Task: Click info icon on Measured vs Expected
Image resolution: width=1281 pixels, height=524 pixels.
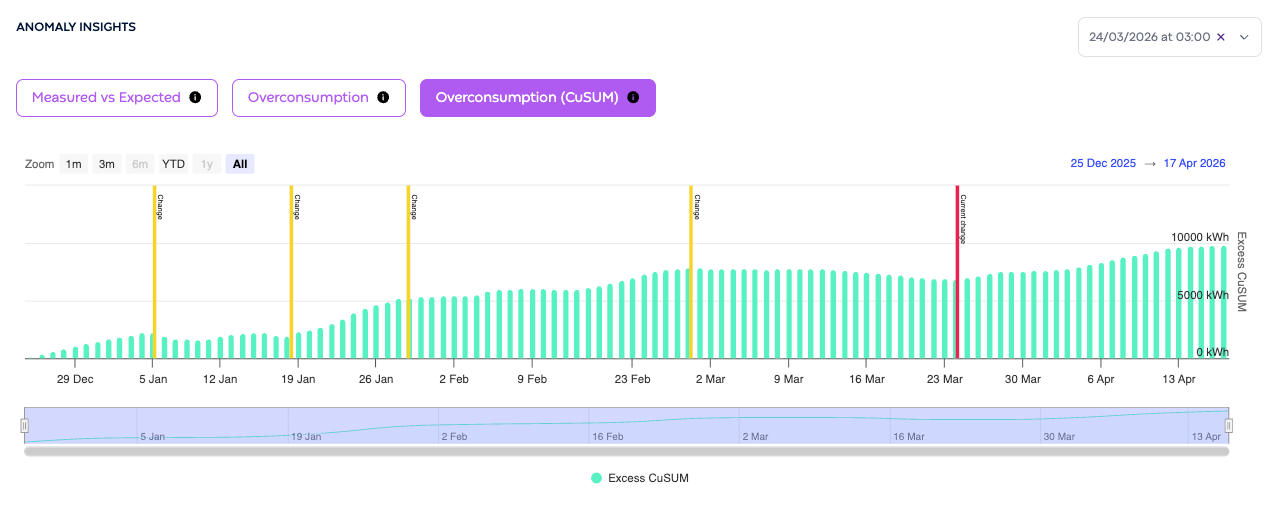Action: point(195,98)
